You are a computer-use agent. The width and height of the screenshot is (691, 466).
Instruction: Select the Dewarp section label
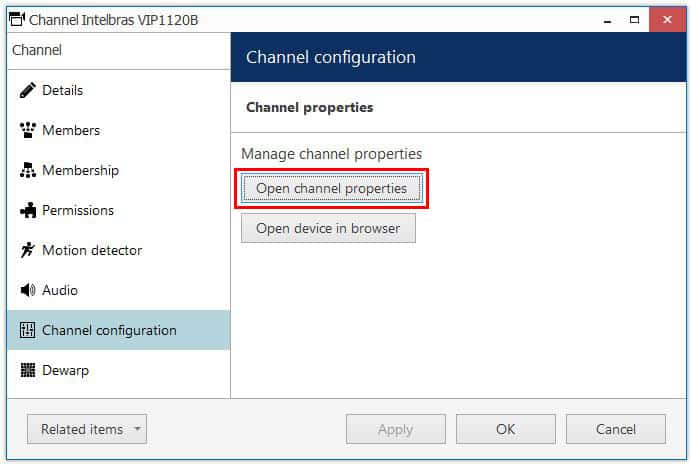point(65,371)
